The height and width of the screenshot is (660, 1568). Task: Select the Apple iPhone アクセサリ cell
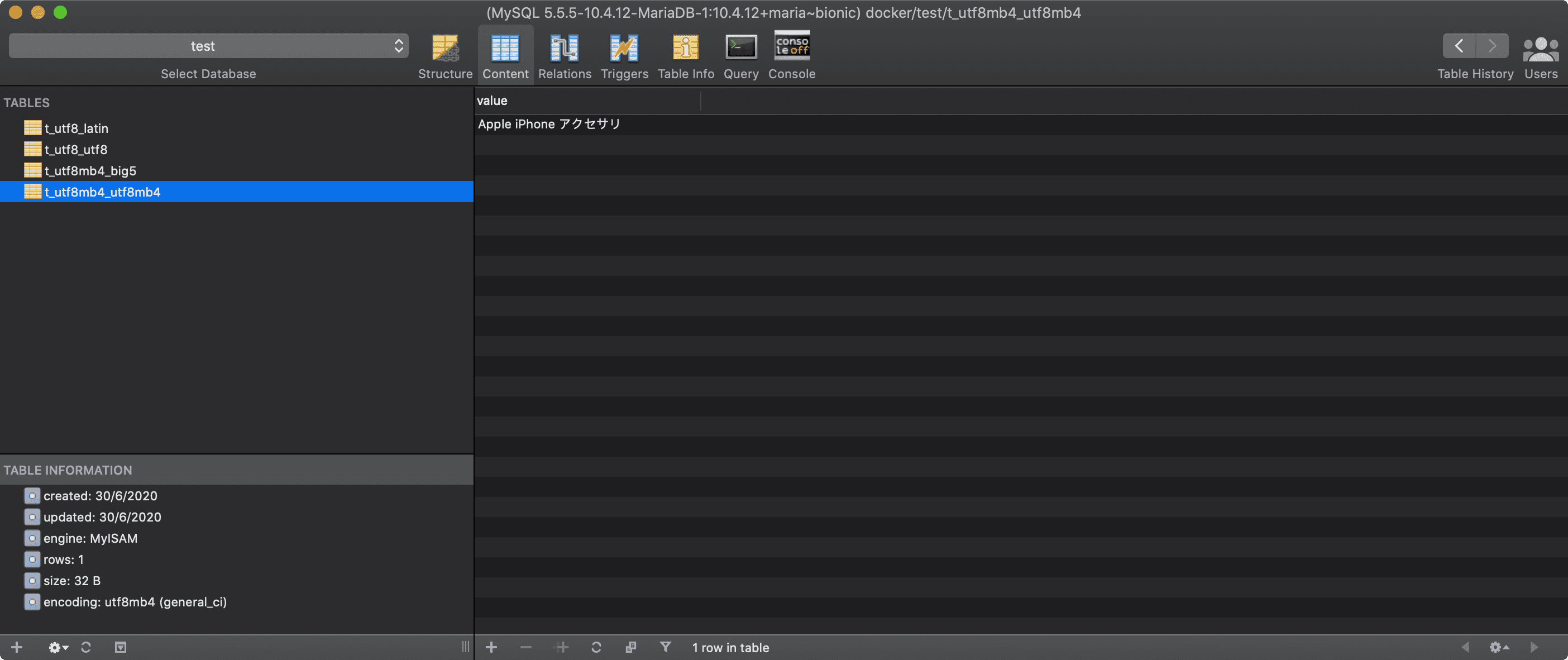coord(587,124)
